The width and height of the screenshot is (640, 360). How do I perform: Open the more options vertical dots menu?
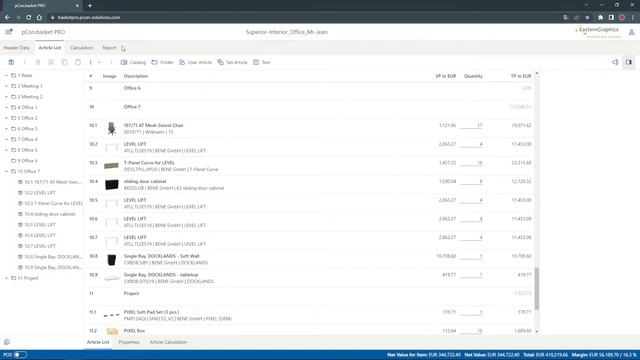click(91, 62)
